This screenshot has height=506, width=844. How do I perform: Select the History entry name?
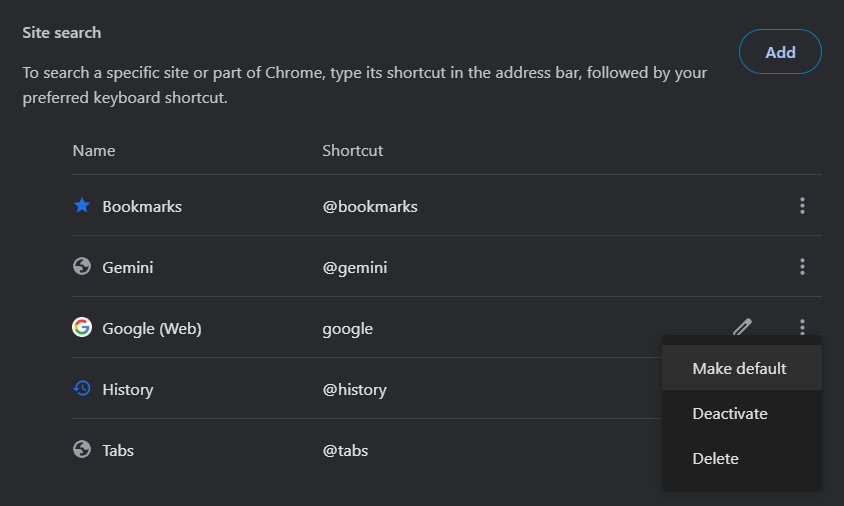pyautogui.click(x=128, y=390)
